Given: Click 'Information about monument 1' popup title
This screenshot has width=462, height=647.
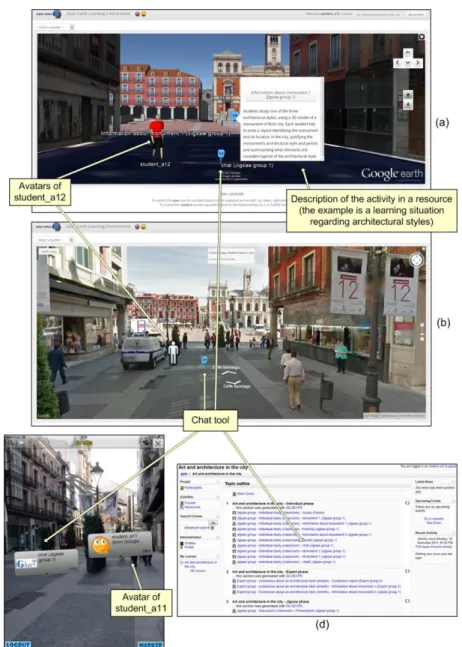Looking at the screenshot, I should pyautogui.click(x=280, y=94).
